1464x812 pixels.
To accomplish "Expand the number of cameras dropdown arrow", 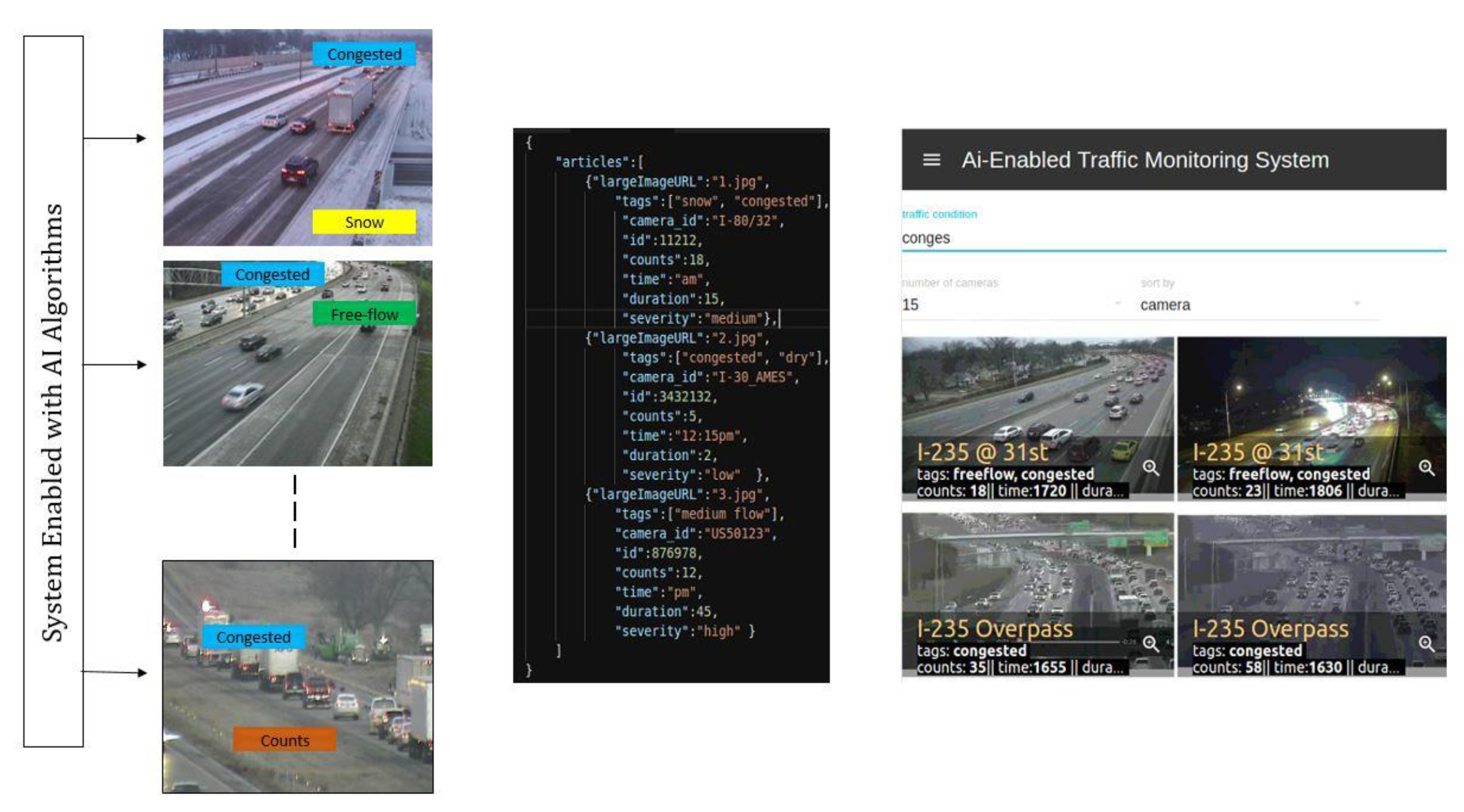I will [x=1117, y=304].
